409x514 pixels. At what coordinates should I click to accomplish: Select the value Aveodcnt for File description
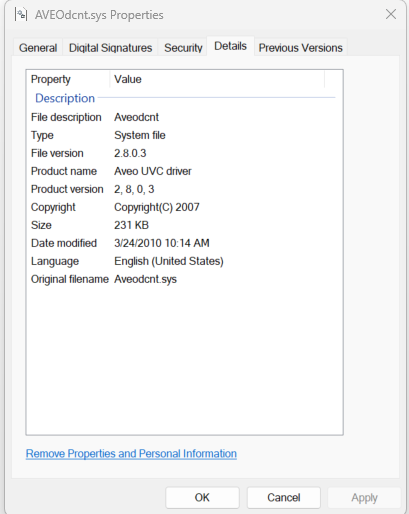click(137, 117)
